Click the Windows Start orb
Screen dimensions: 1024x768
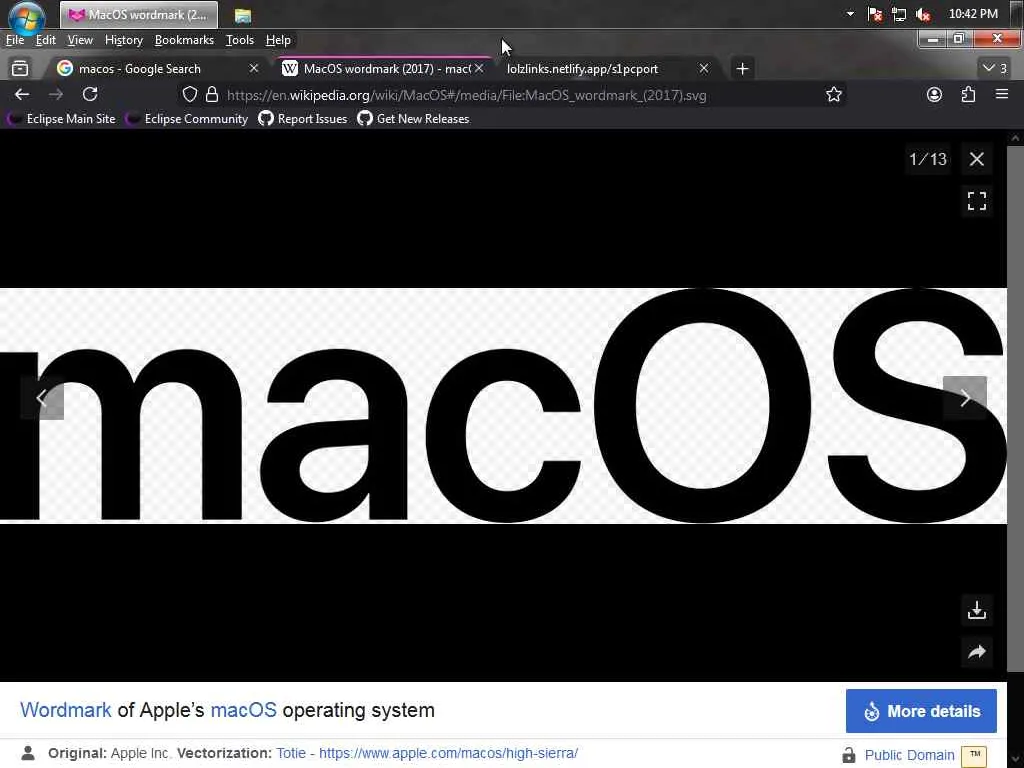27,16
